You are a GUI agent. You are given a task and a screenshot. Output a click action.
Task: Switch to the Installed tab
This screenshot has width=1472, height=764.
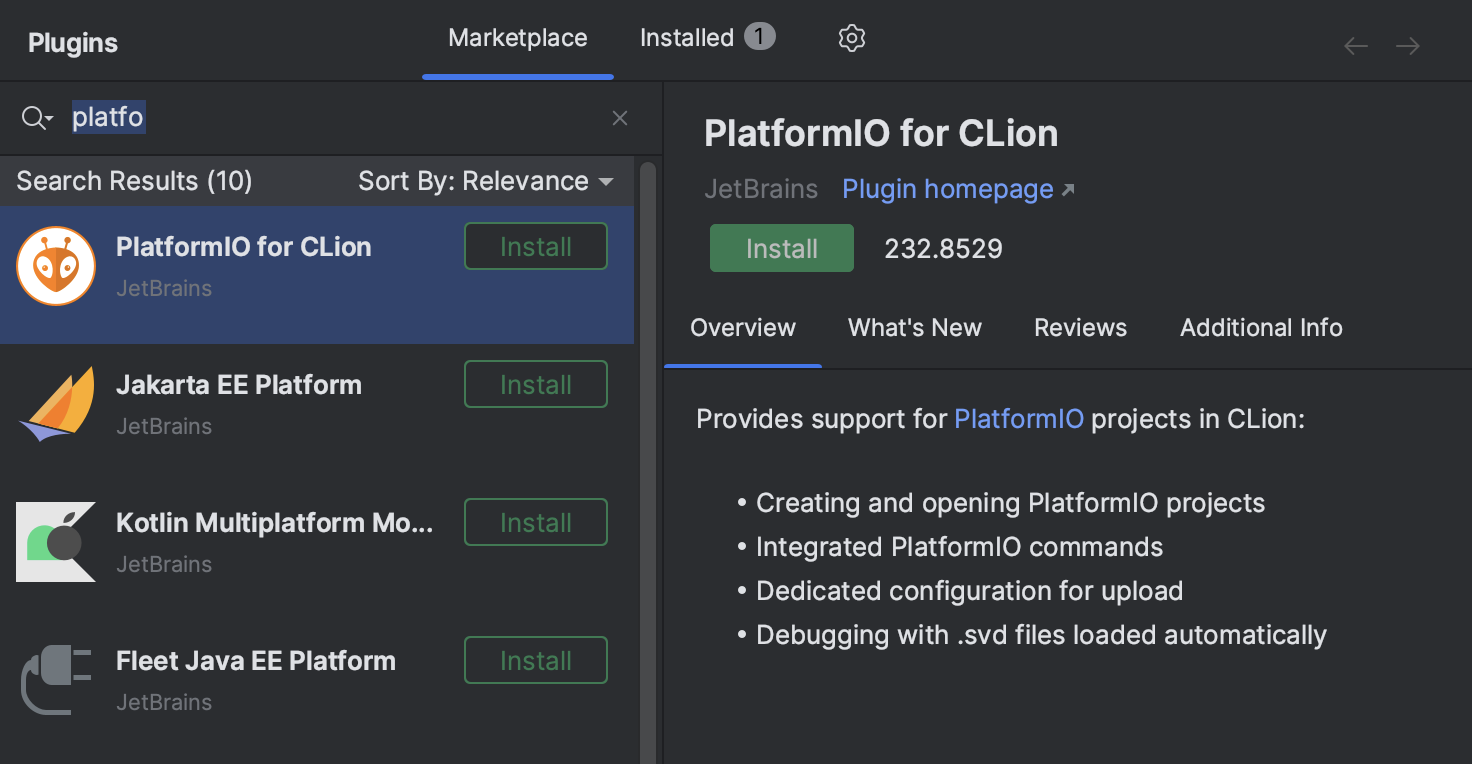click(x=707, y=38)
